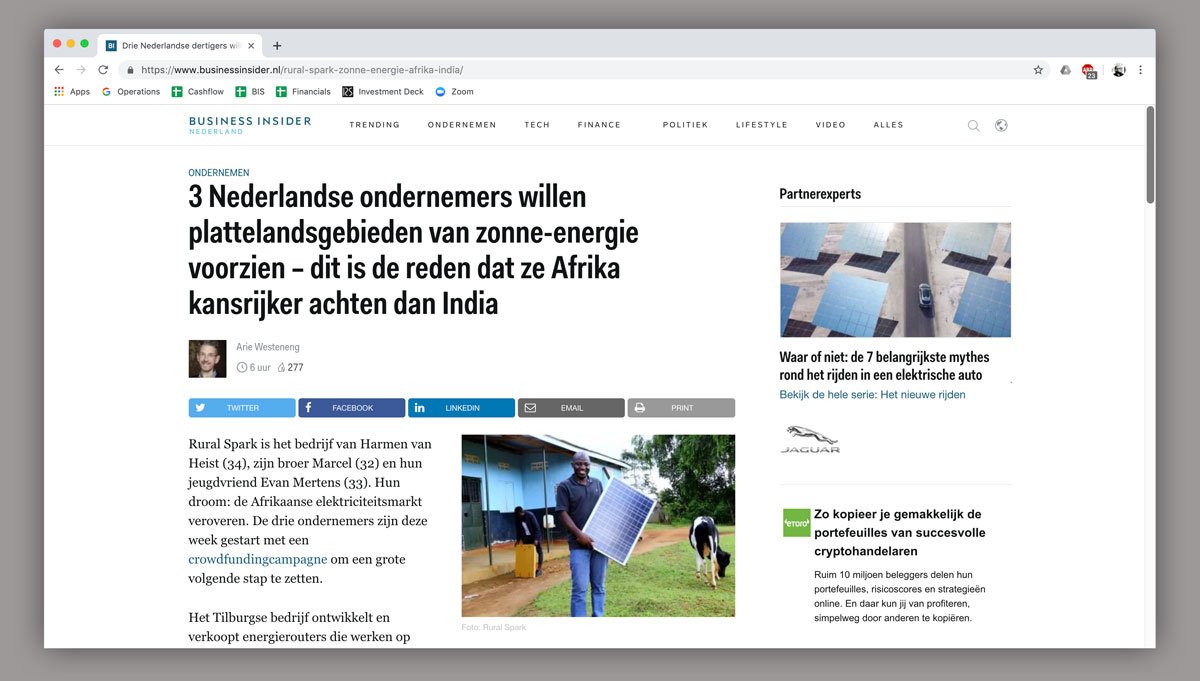Click the globe edition icon

[1001, 125]
